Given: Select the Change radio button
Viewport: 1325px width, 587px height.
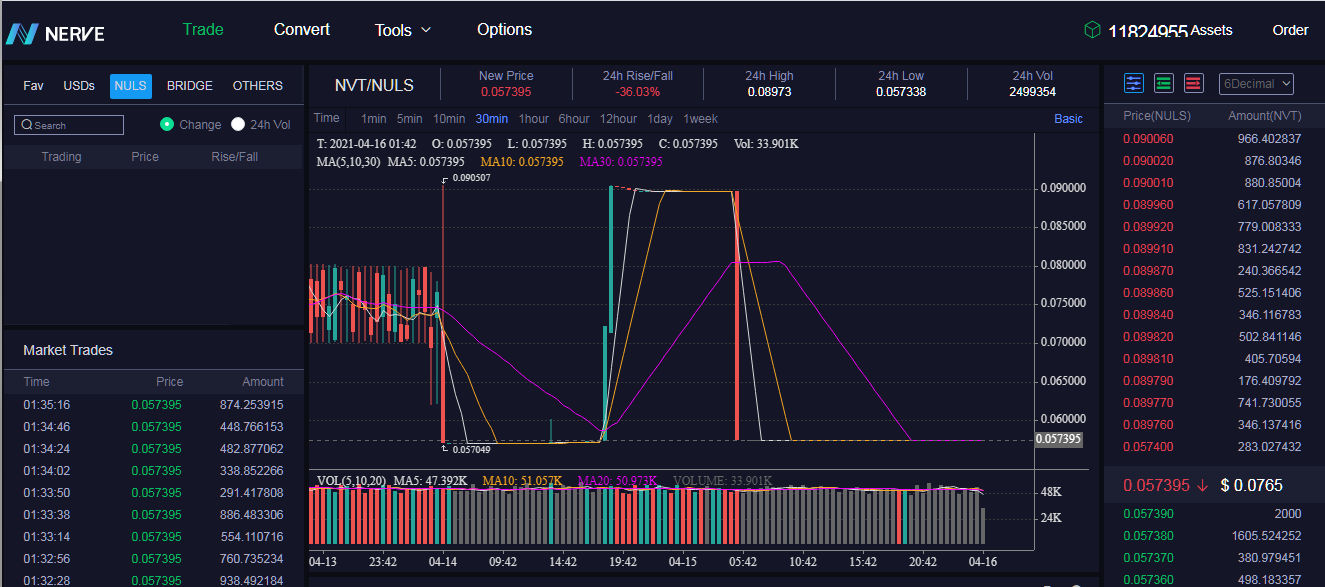Looking at the screenshot, I should click(x=167, y=124).
